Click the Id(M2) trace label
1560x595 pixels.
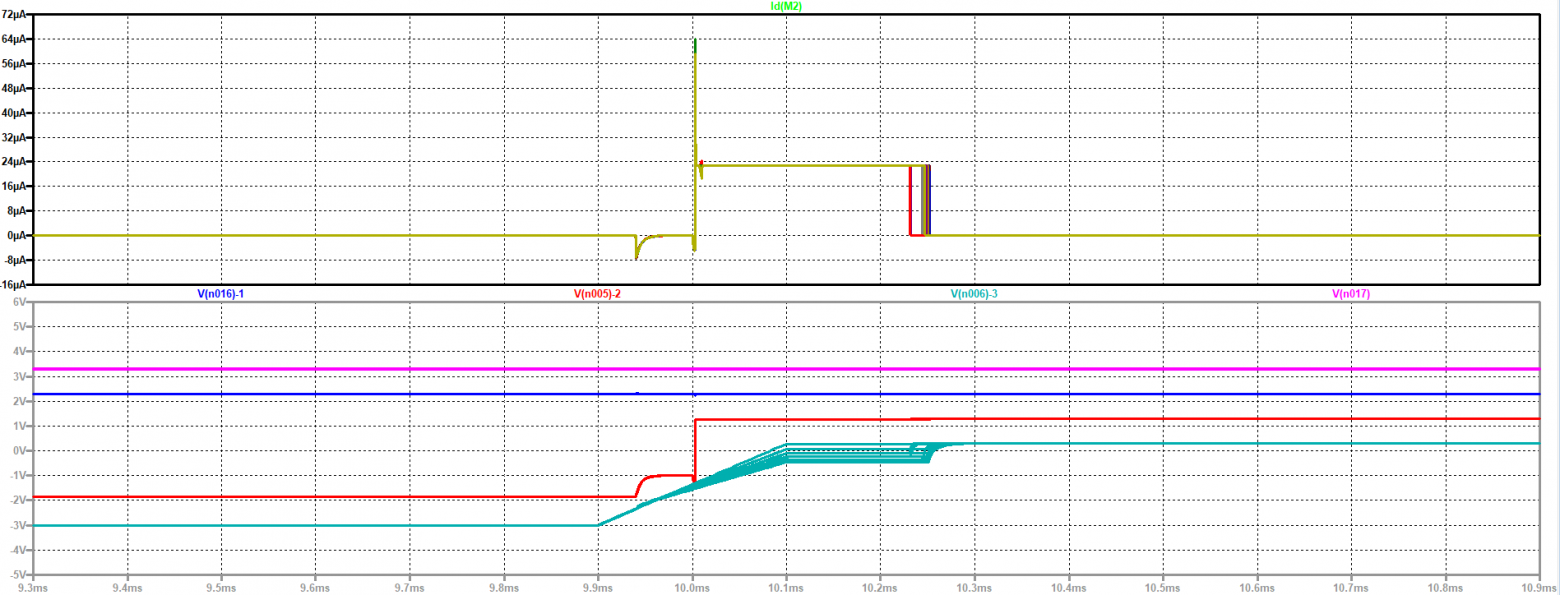point(787,6)
